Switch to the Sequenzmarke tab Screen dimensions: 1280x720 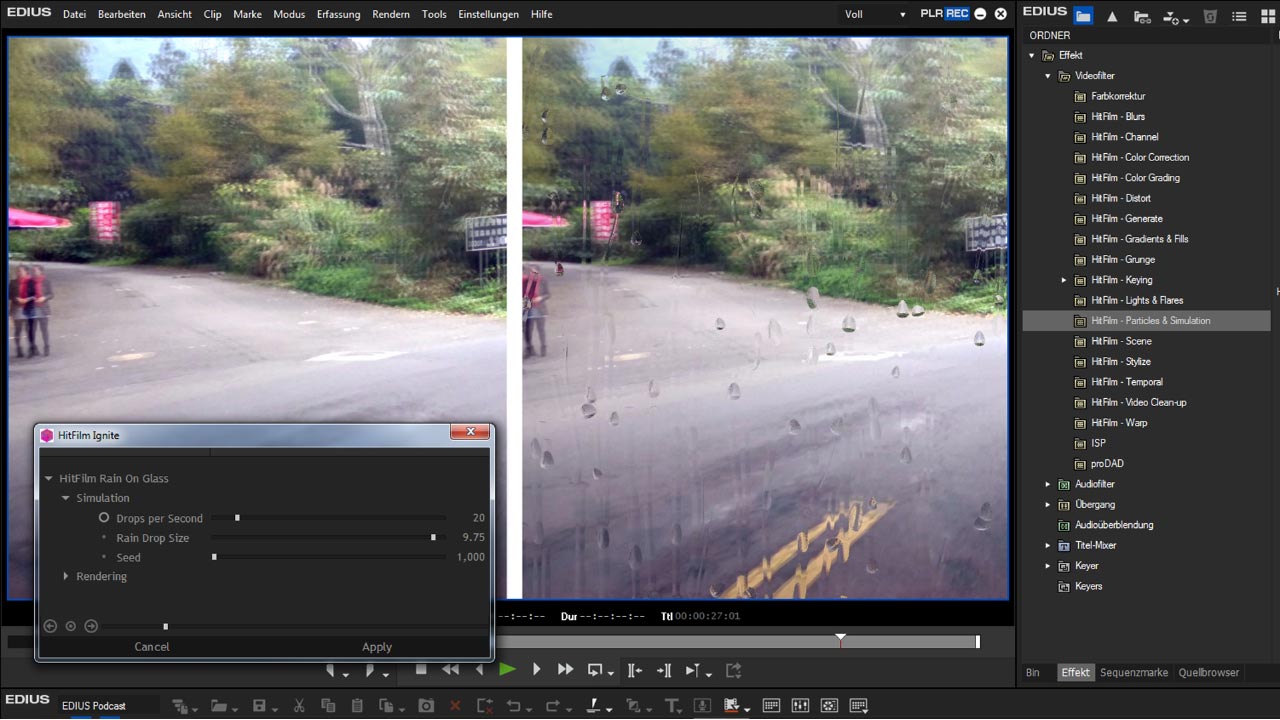click(x=1133, y=673)
